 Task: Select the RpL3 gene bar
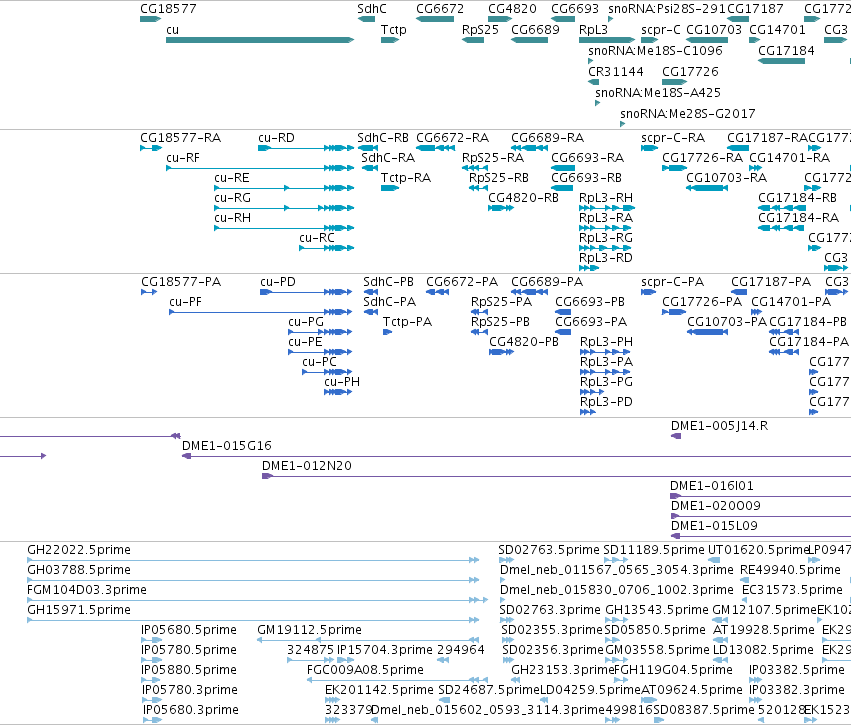click(x=607, y=40)
